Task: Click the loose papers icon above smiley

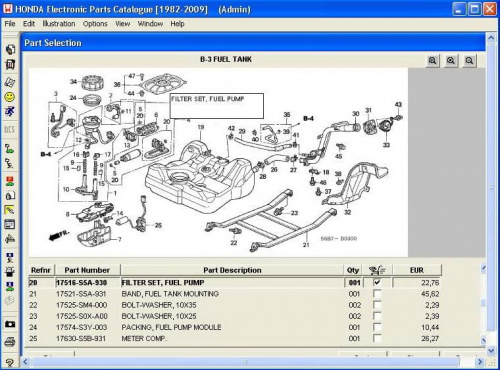Action: click(10, 82)
